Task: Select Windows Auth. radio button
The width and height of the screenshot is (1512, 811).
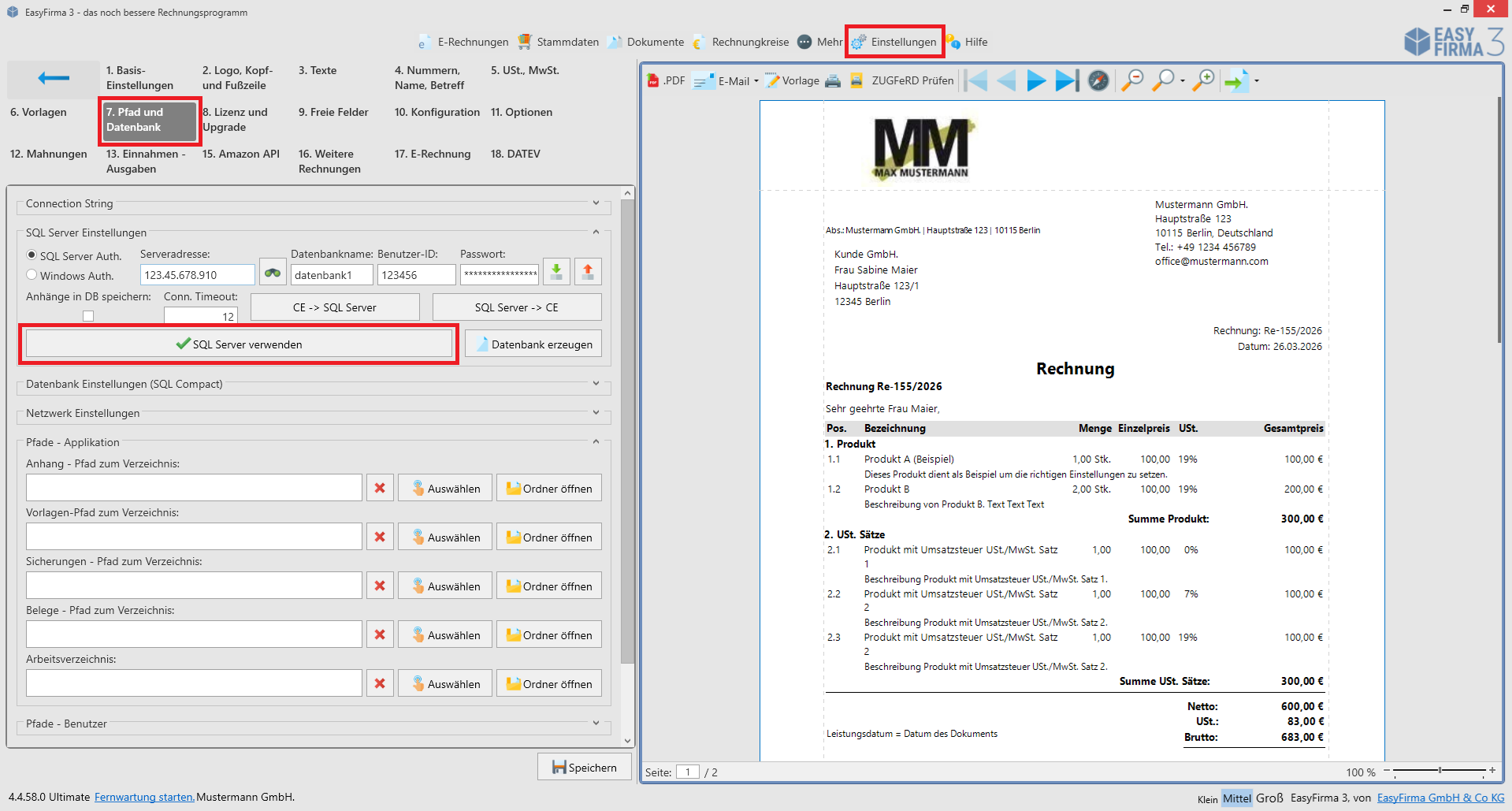Action: [x=32, y=275]
